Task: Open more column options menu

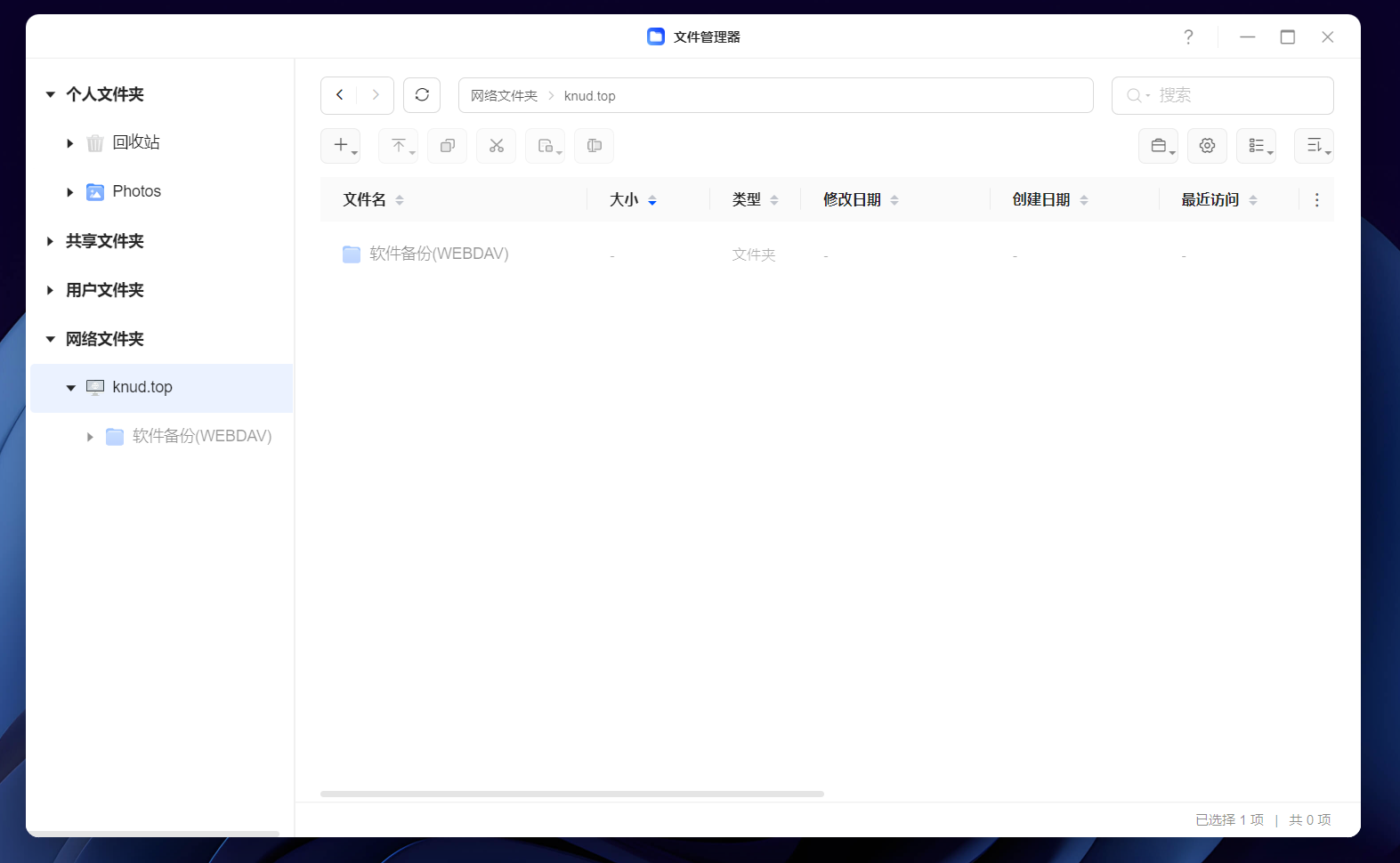Action: click(1317, 200)
